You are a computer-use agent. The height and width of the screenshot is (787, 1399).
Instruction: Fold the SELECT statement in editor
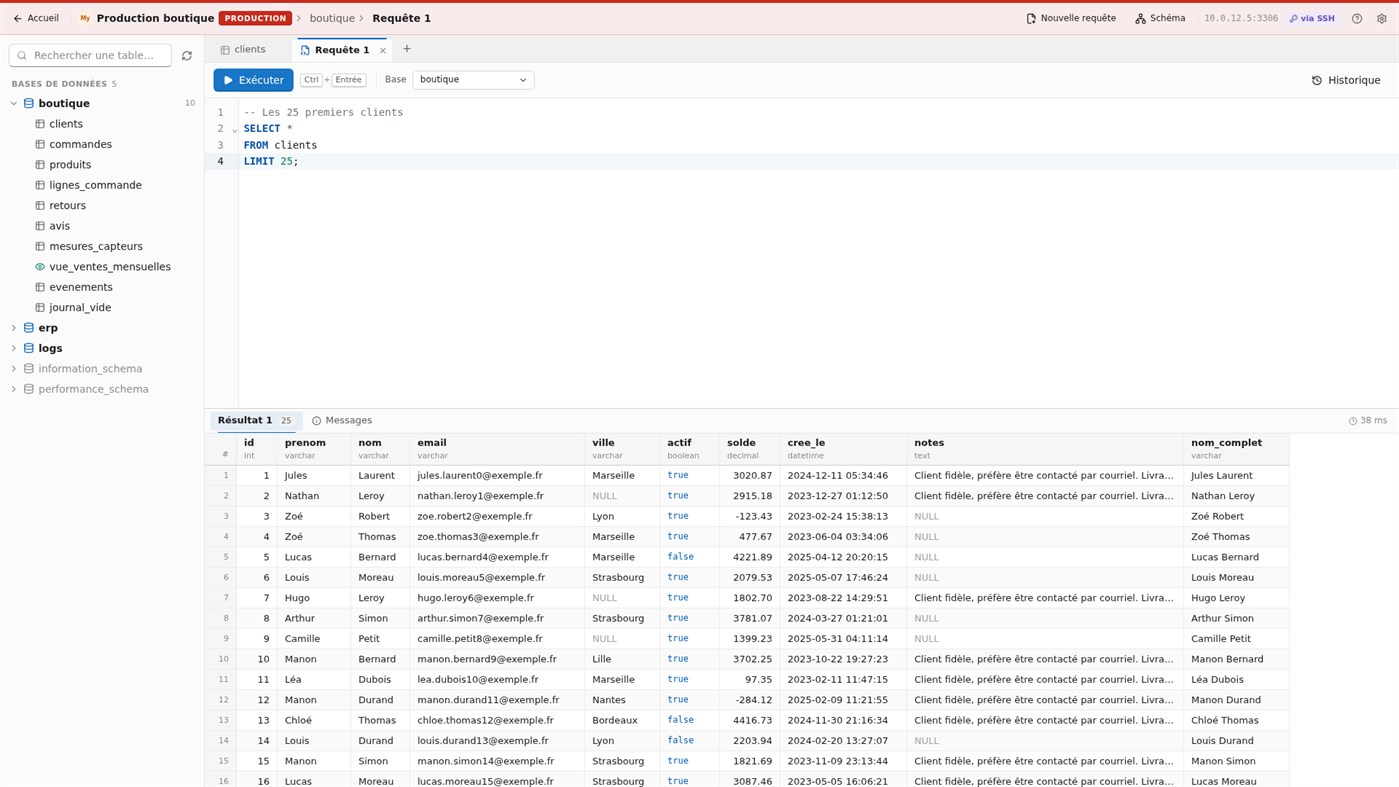coord(235,130)
